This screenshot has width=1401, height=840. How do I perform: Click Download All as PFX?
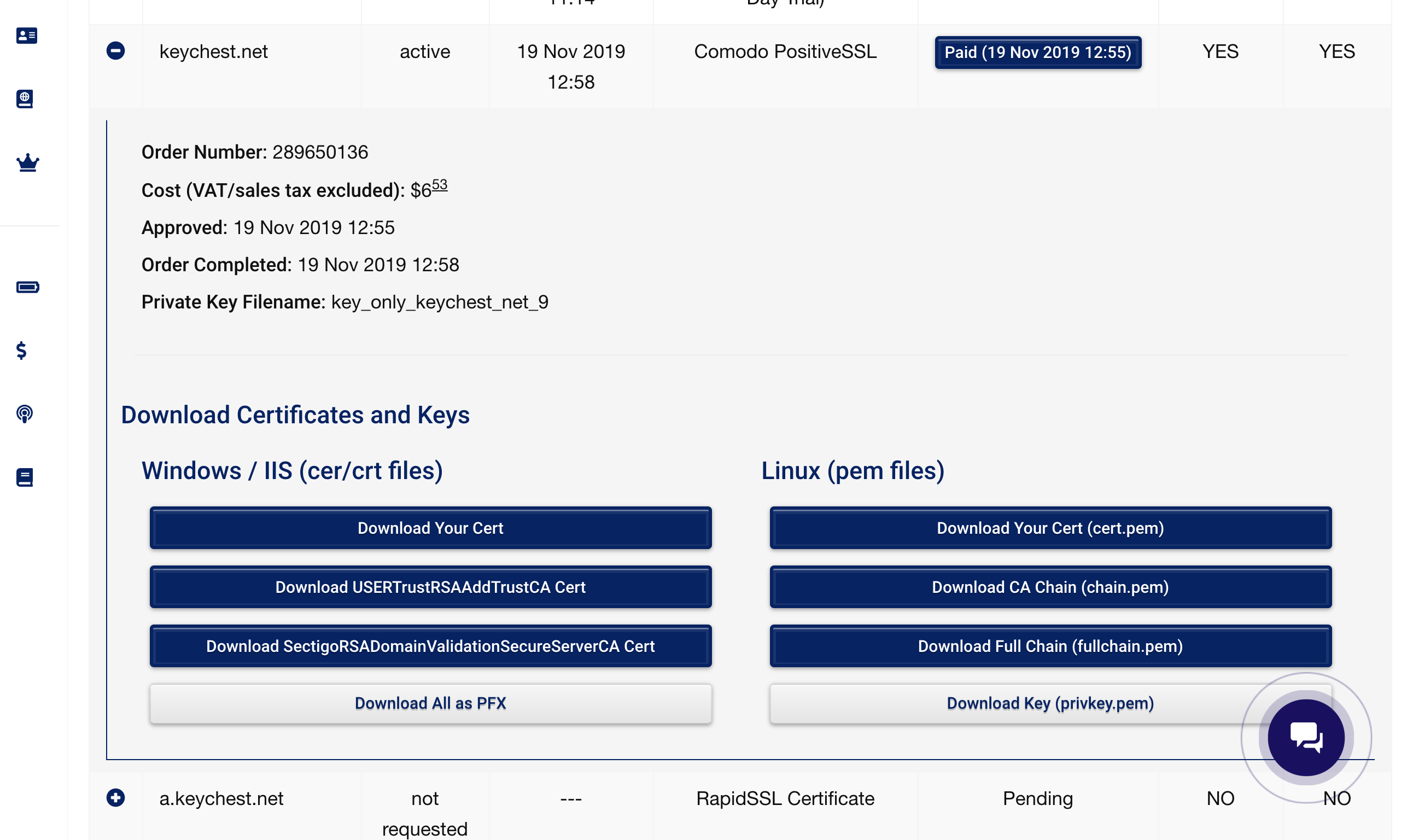(x=430, y=703)
